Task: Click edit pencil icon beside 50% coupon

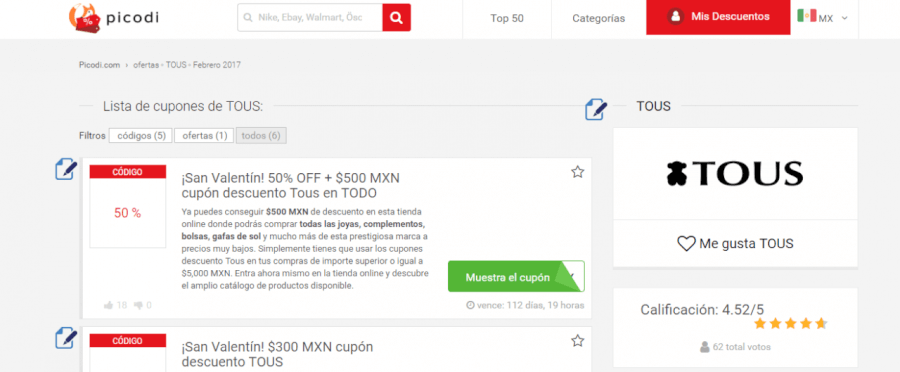Action: [66, 169]
